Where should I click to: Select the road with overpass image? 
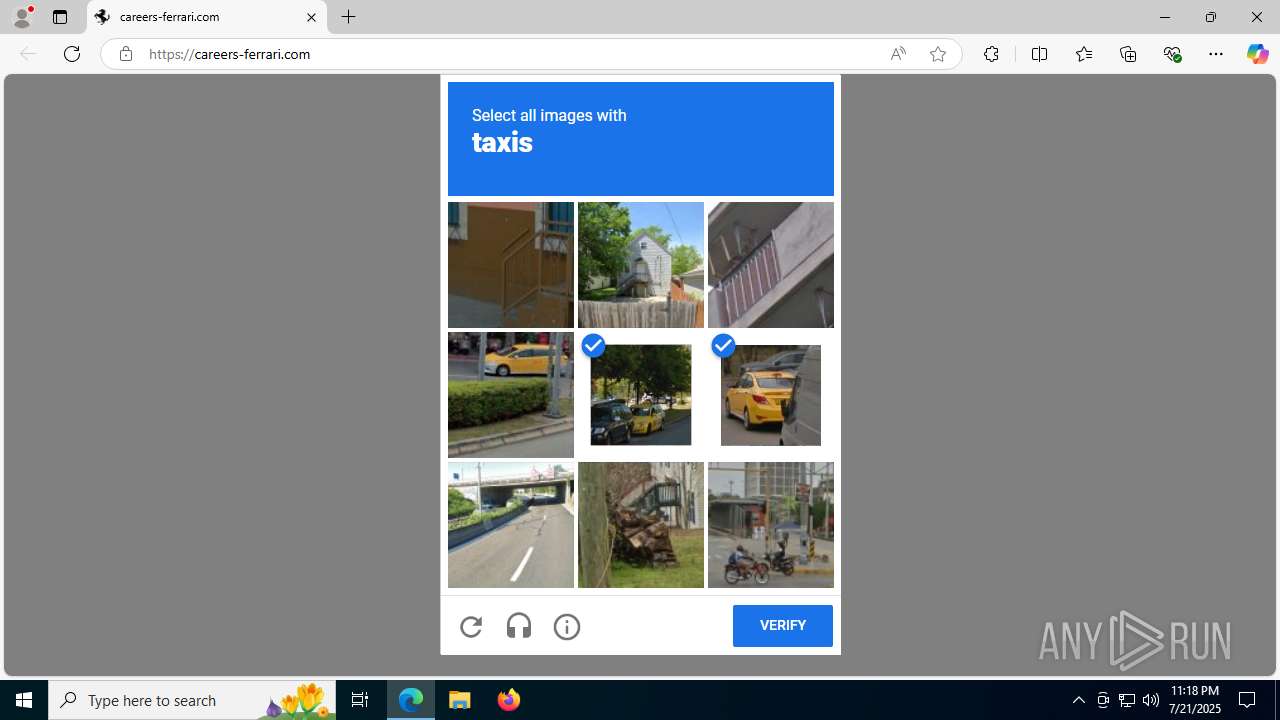[x=511, y=525]
